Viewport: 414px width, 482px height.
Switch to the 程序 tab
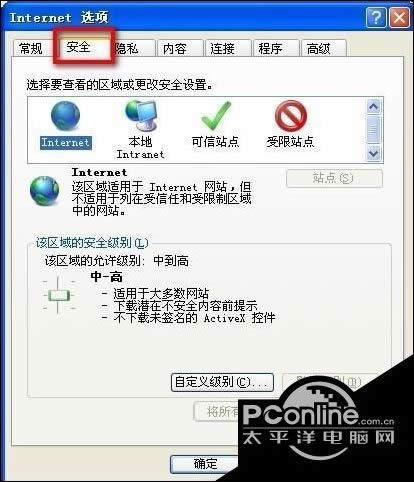(x=276, y=49)
